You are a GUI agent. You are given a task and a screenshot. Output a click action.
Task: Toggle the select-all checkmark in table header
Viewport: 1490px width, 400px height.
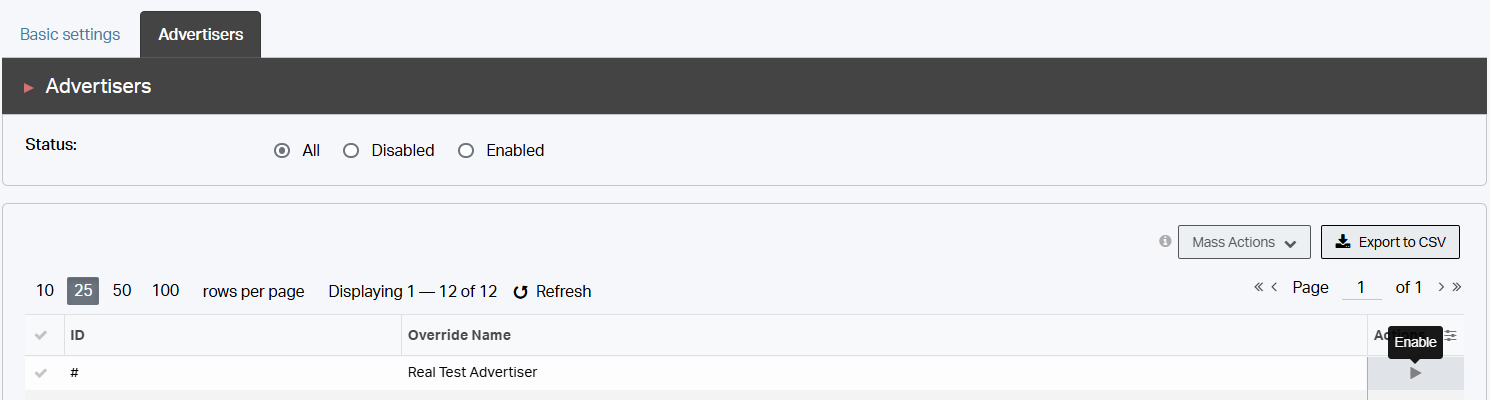point(41,335)
